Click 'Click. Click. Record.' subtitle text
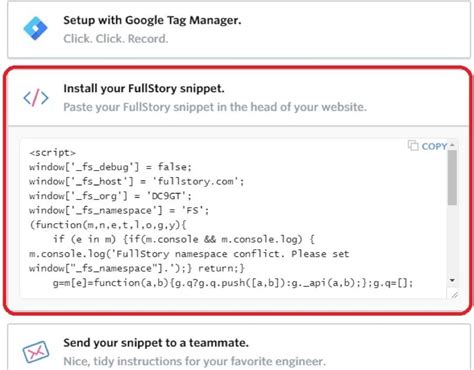This screenshot has height=370, width=474. [x=116, y=39]
